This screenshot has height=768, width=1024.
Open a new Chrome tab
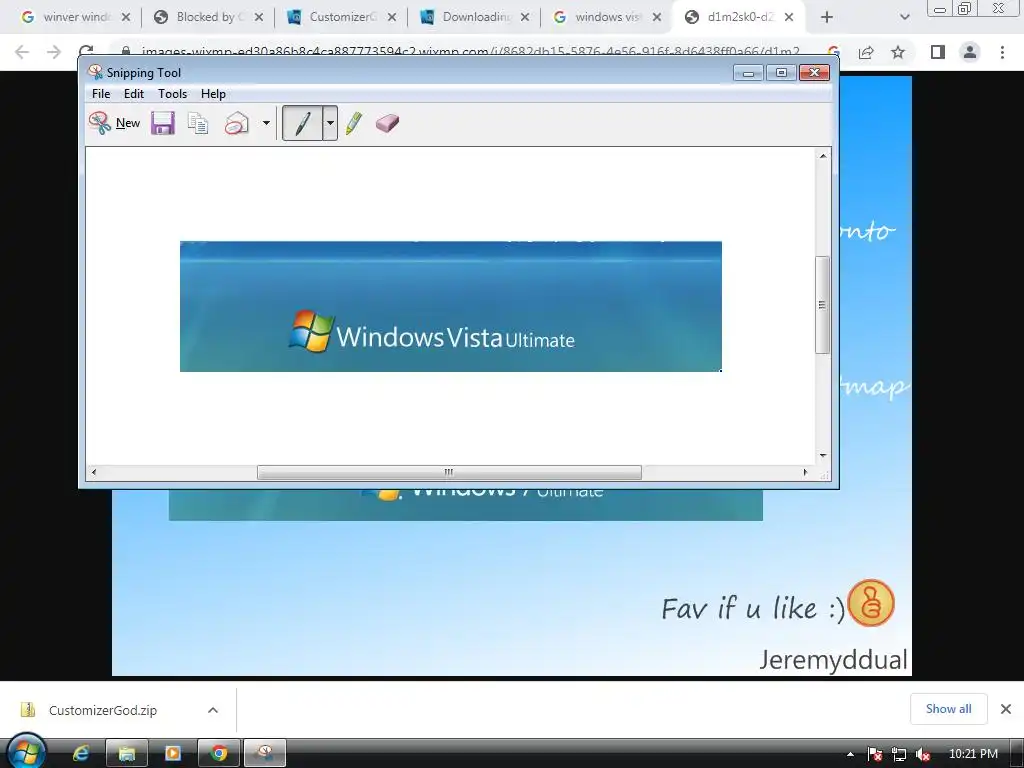(x=827, y=17)
